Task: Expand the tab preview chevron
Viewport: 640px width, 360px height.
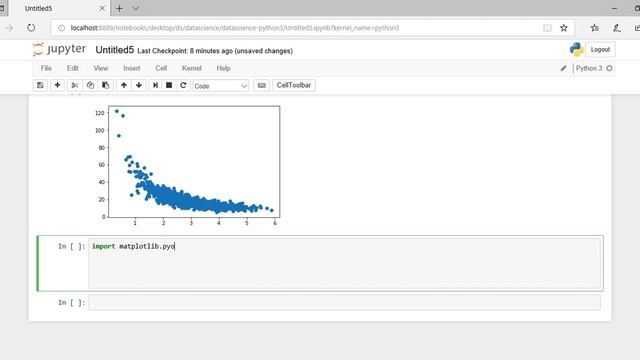Action: point(136,8)
